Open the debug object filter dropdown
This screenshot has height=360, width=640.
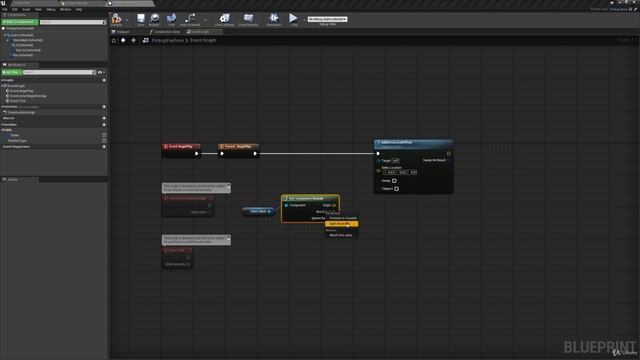[327, 19]
